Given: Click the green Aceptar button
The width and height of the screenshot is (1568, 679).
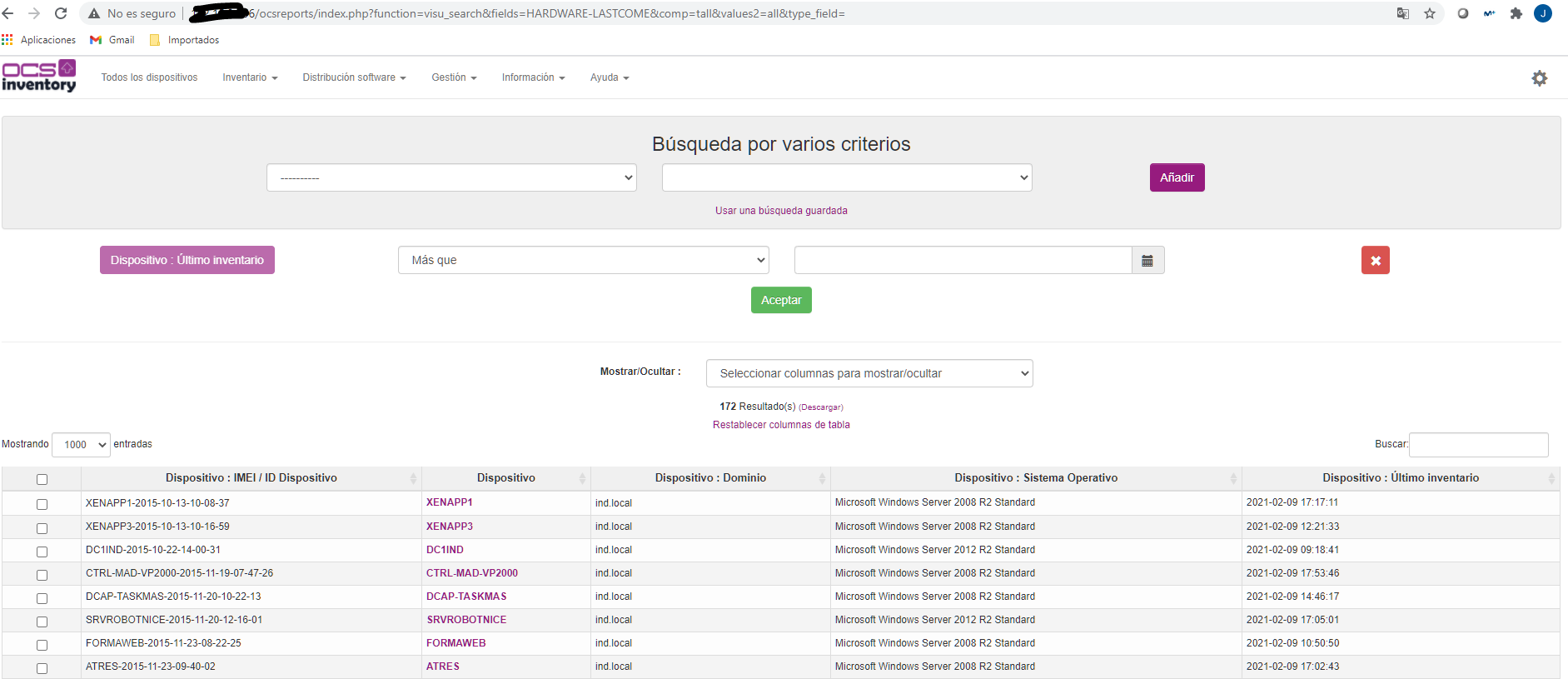Looking at the screenshot, I should 781,300.
